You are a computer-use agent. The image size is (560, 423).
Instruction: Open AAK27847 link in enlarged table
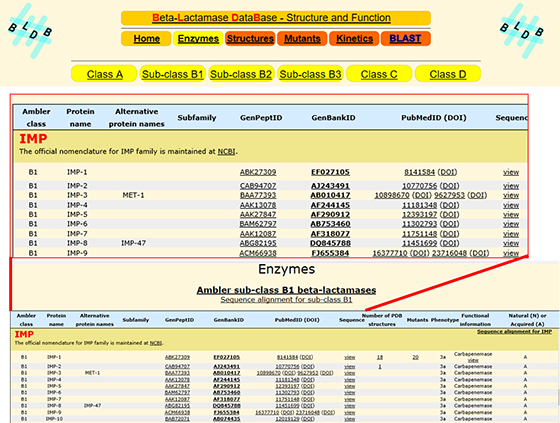[x=258, y=215]
